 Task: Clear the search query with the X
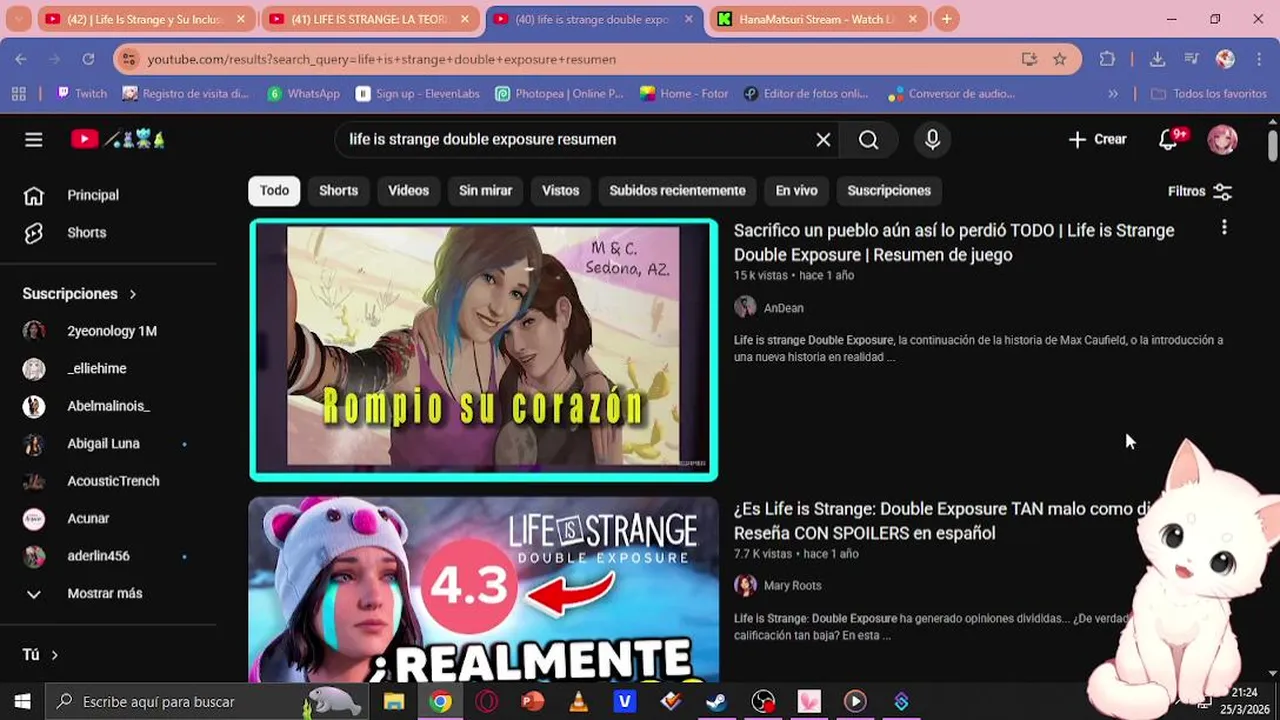[x=823, y=140]
